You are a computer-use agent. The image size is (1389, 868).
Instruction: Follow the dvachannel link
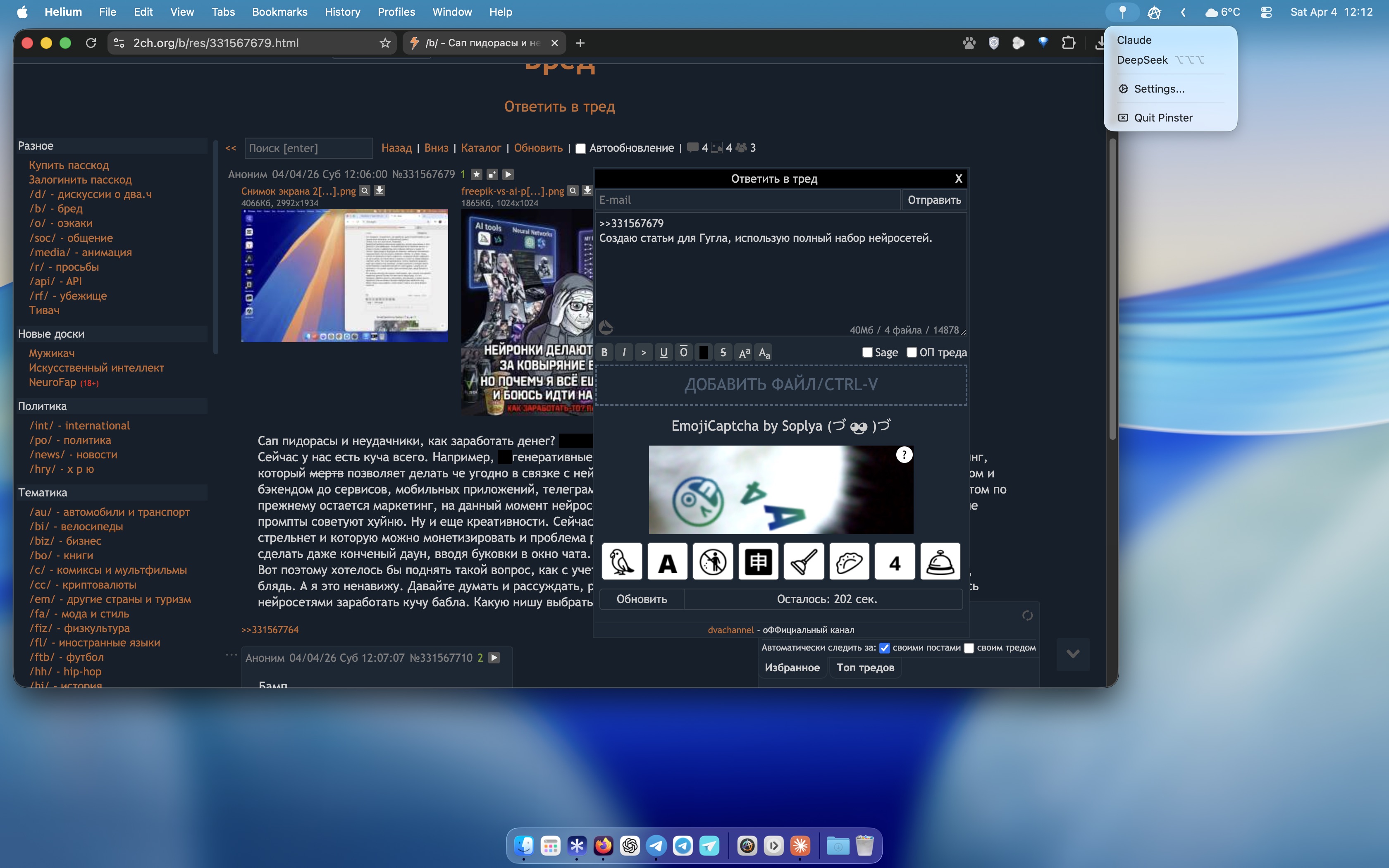click(x=730, y=630)
